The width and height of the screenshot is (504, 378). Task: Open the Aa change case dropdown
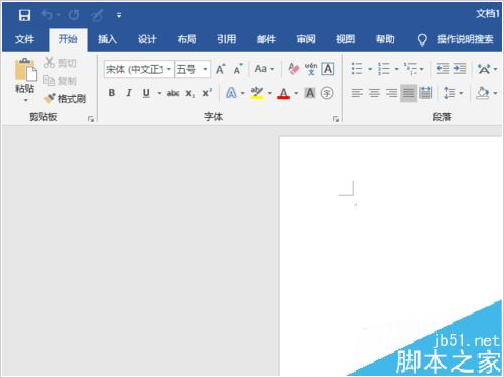point(264,69)
